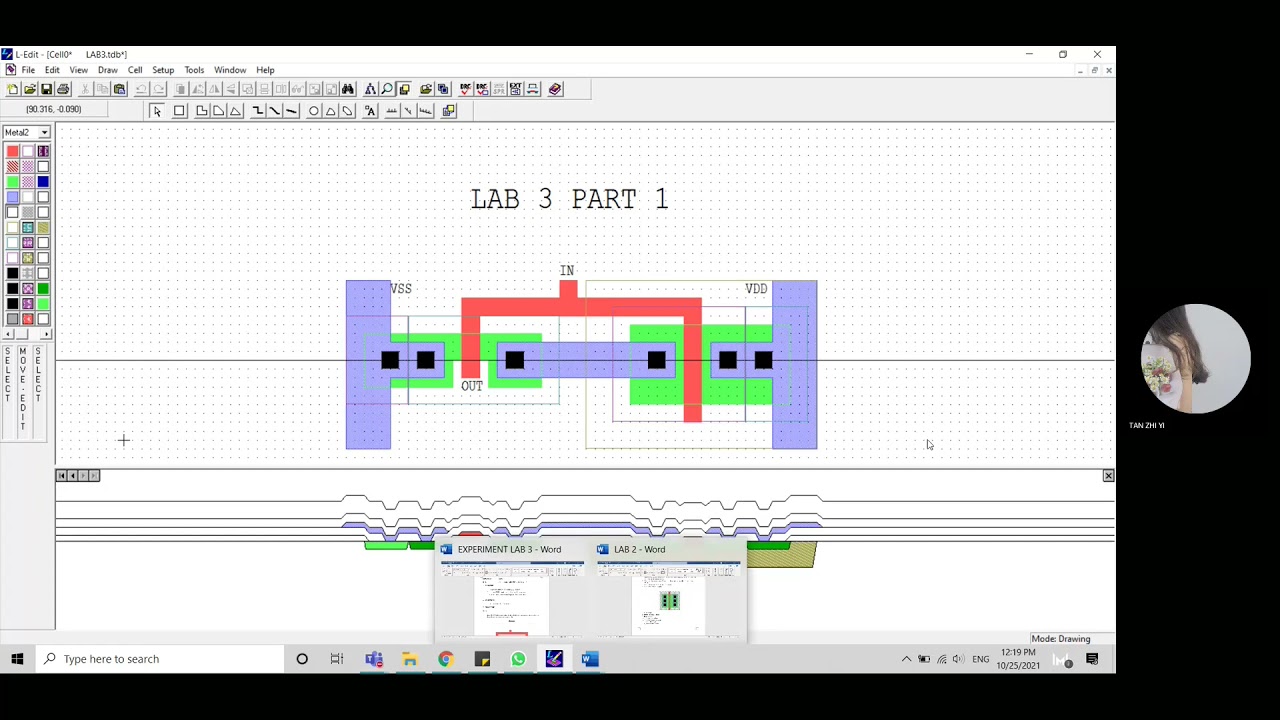Select the ruler measurement tool
The image size is (1280, 720).
(x=391, y=111)
